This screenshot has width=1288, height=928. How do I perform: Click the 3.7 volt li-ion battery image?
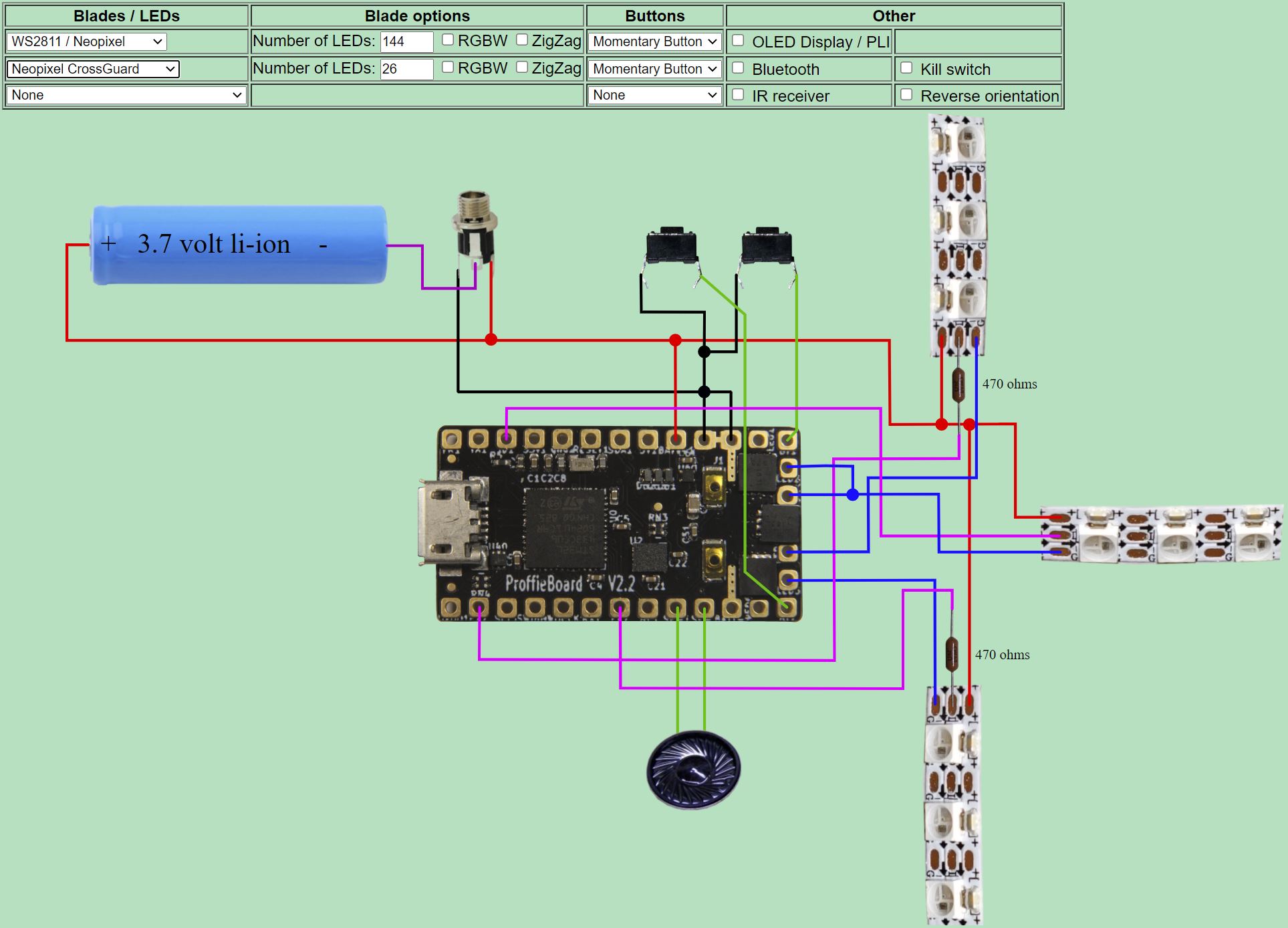239,245
